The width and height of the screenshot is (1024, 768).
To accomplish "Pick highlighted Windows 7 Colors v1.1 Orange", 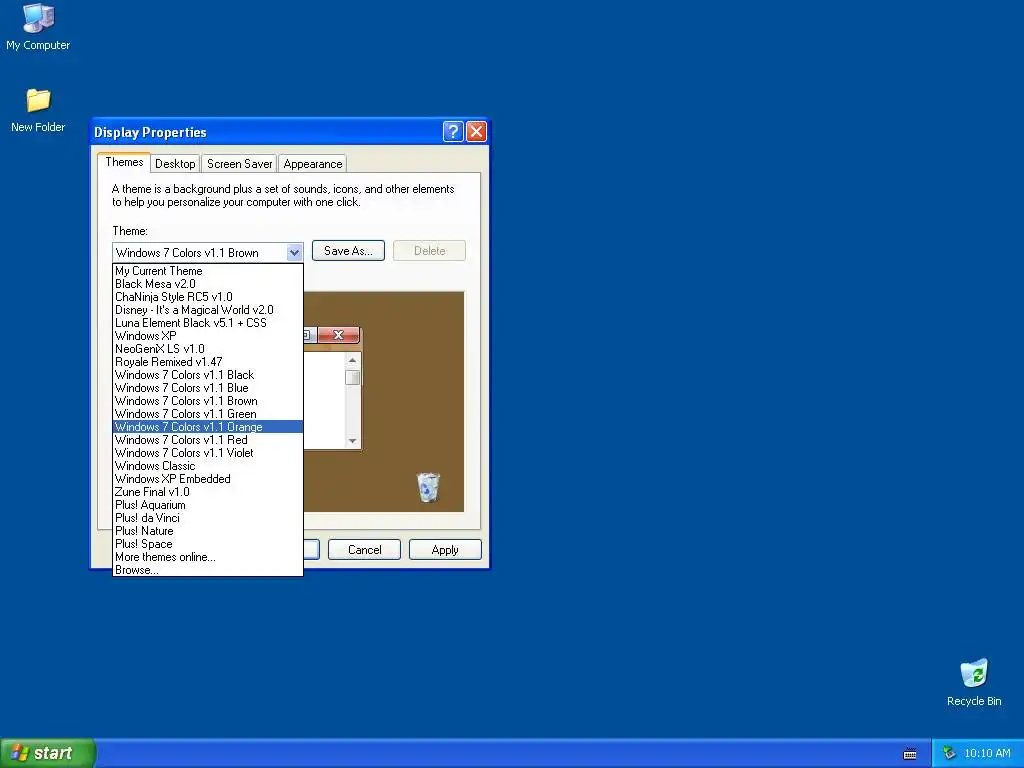I will tap(208, 426).
